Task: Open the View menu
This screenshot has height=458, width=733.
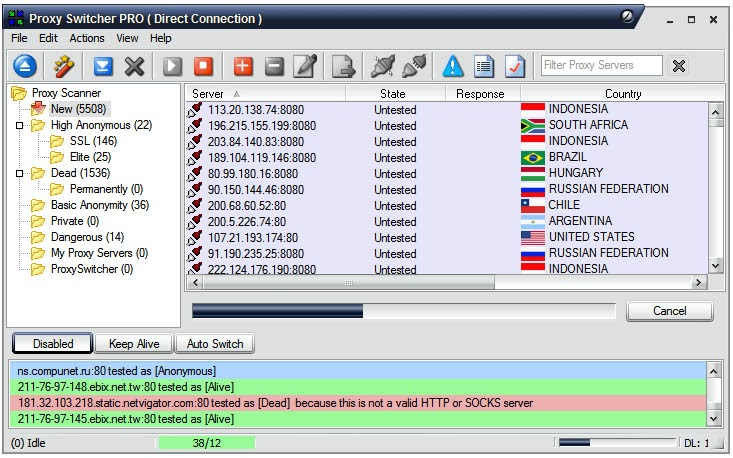Action: point(127,38)
